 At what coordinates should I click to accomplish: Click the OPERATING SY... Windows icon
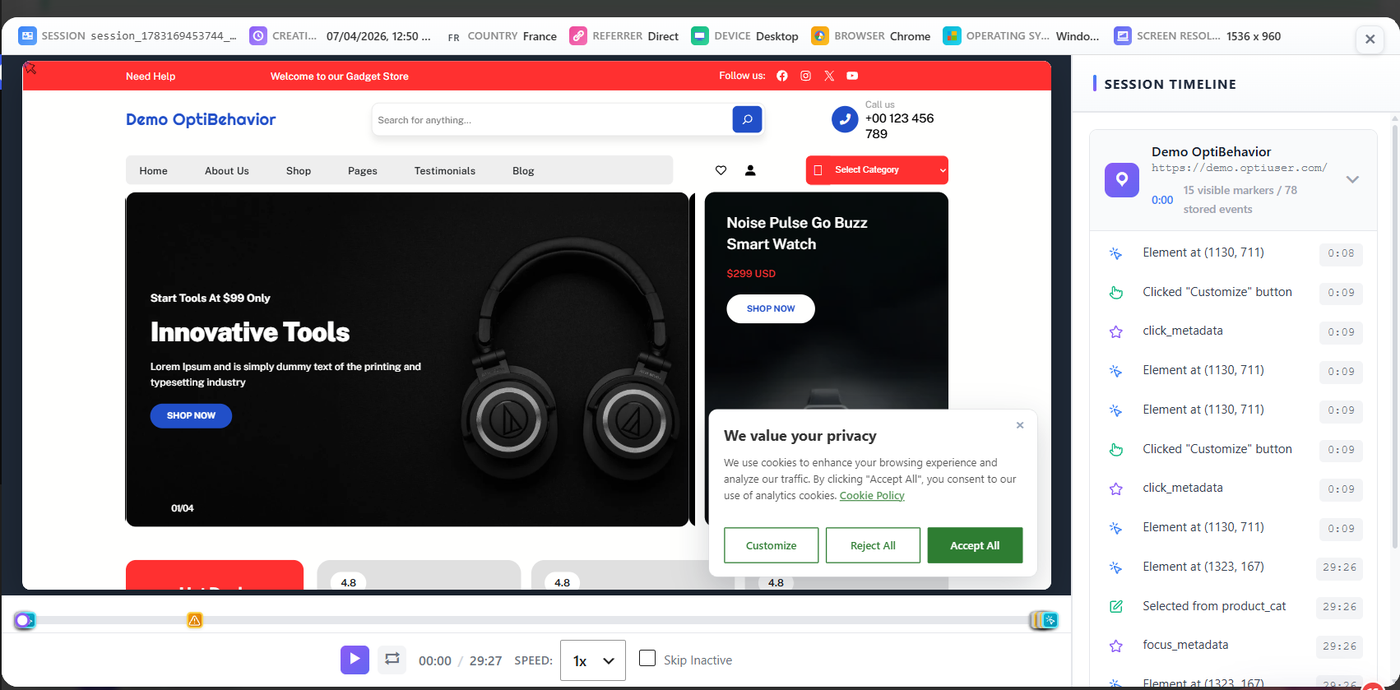point(952,36)
